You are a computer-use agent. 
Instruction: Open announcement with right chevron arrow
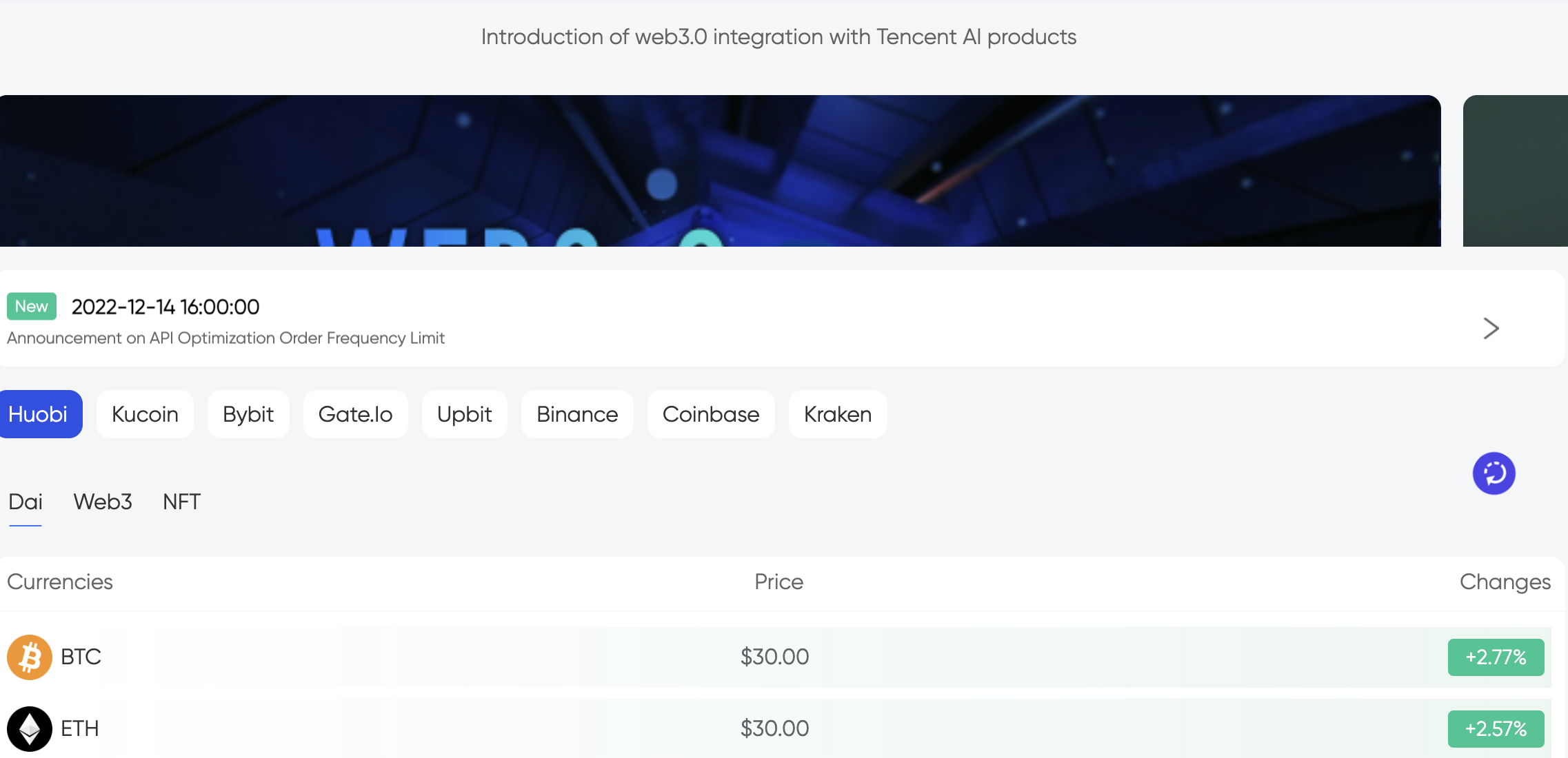coord(1491,328)
